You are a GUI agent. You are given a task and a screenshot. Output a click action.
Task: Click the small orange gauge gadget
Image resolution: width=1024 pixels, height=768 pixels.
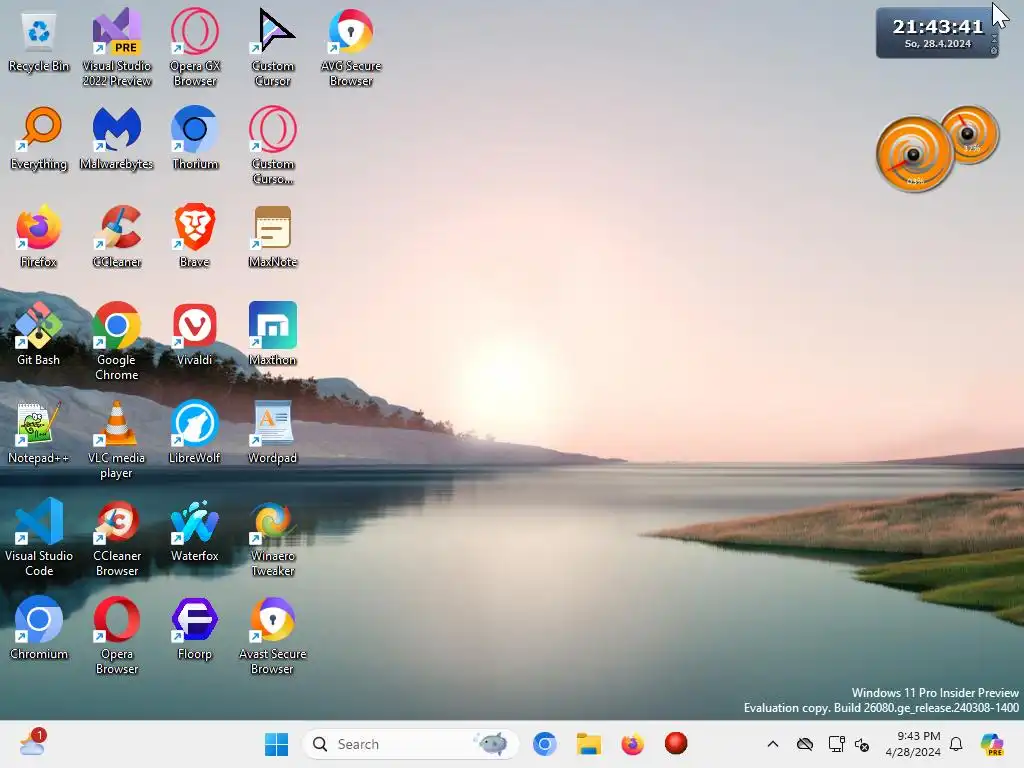point(969,135)
